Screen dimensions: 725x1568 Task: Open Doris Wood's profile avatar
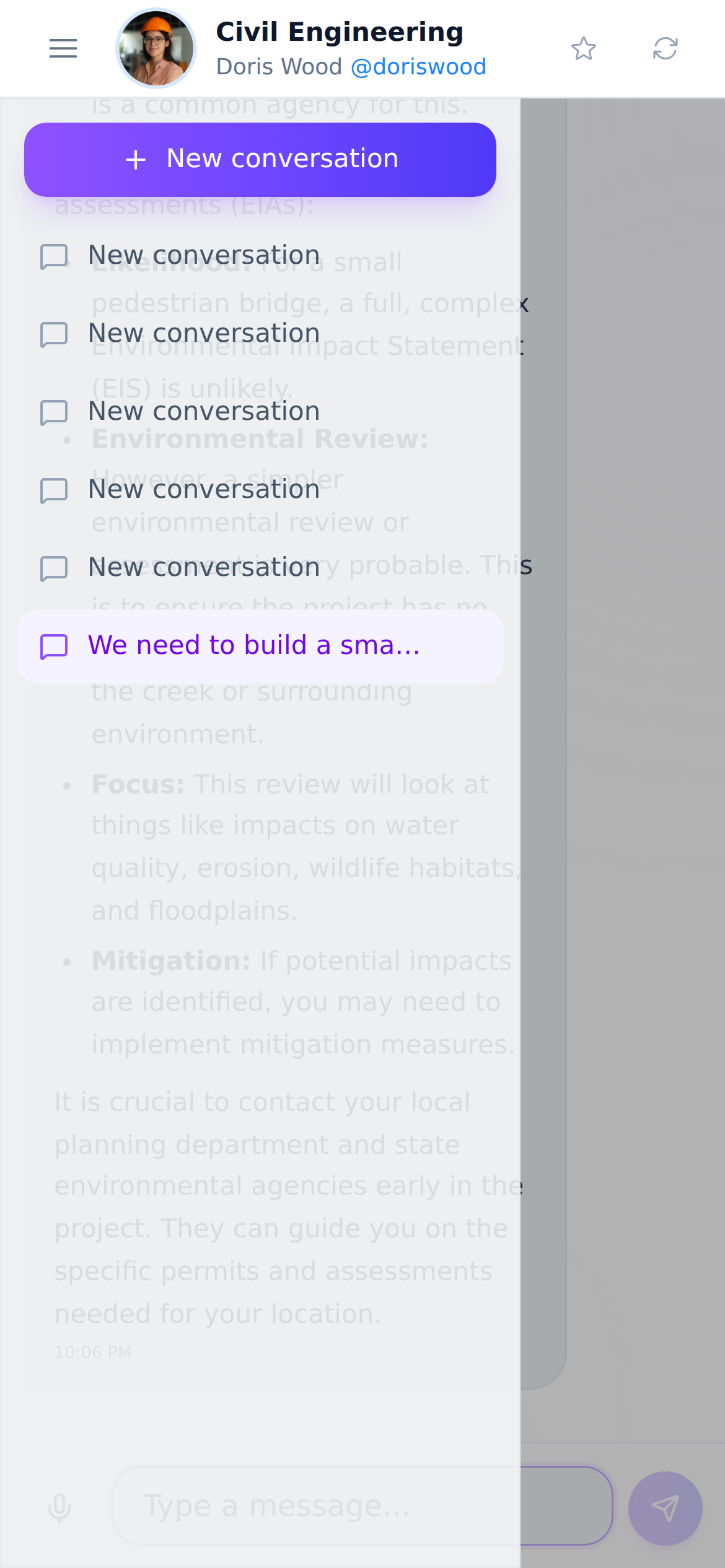click(x=156, y=48)
